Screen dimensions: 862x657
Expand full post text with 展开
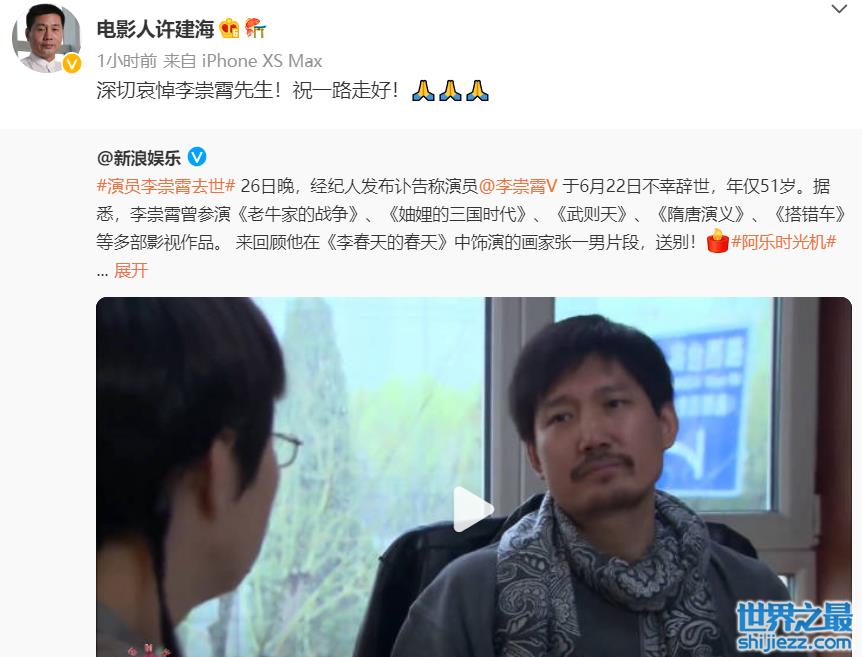[131, 270]
